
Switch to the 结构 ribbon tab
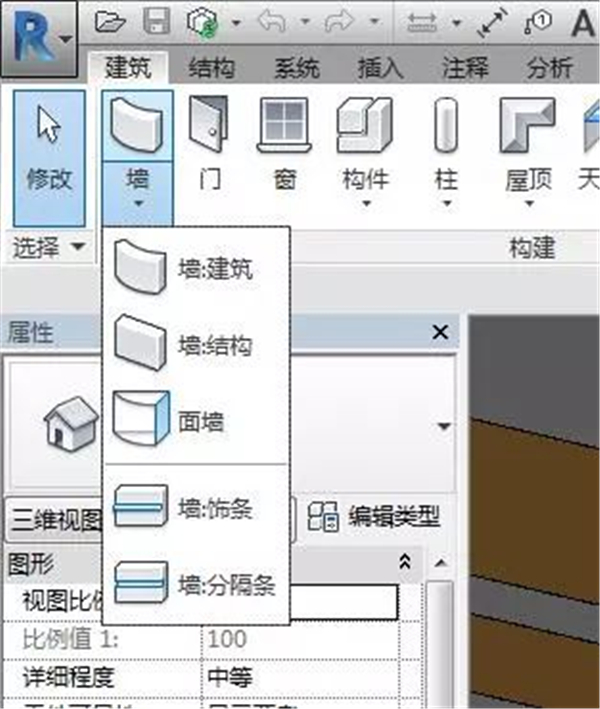tap(211, 68)
